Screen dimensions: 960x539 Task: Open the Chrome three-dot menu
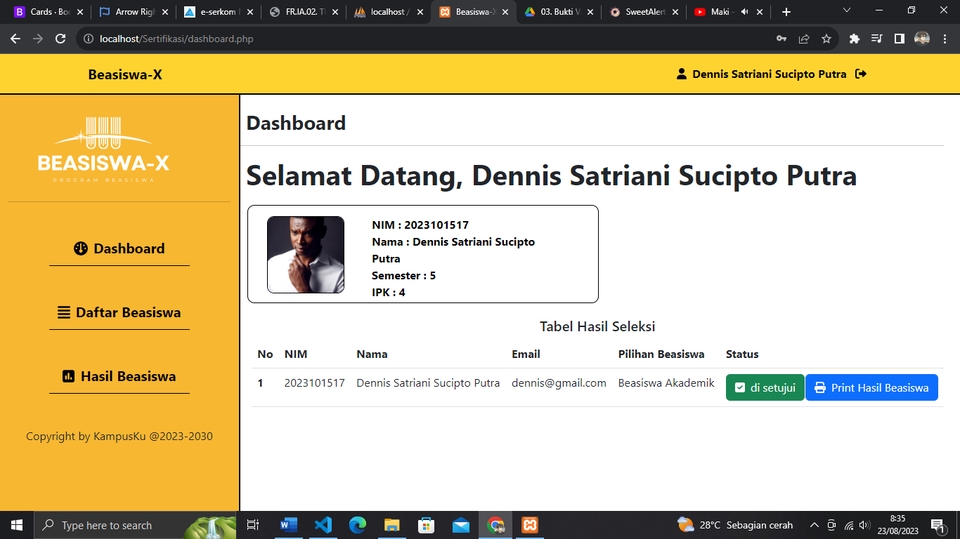[x=945, y=39]
